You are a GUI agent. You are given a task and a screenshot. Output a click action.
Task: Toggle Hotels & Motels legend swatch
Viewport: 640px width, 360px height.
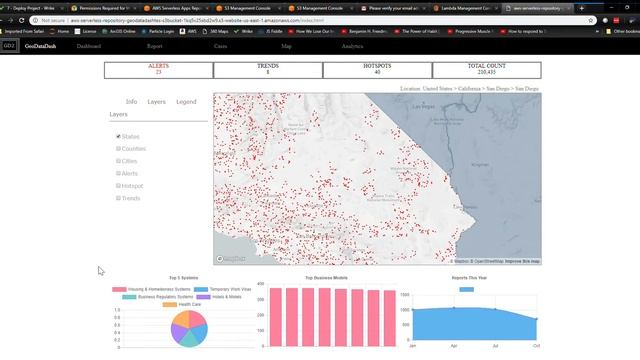point(203,297)
